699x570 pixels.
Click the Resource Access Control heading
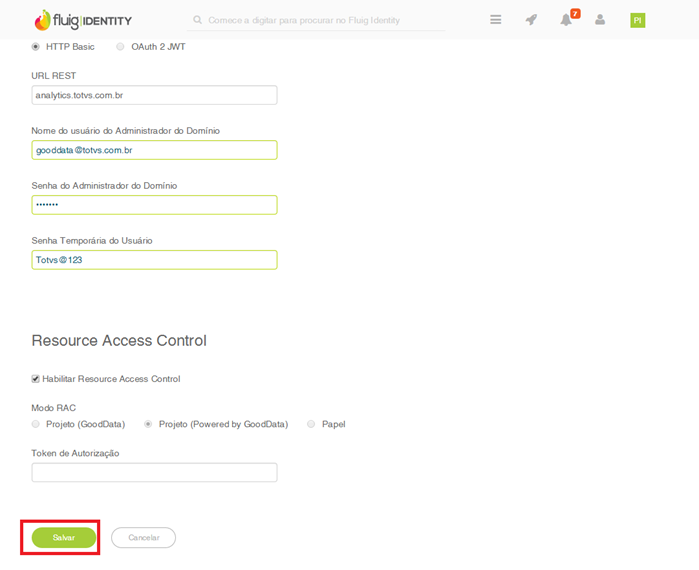pyautogui.click(x=119, y=340)
